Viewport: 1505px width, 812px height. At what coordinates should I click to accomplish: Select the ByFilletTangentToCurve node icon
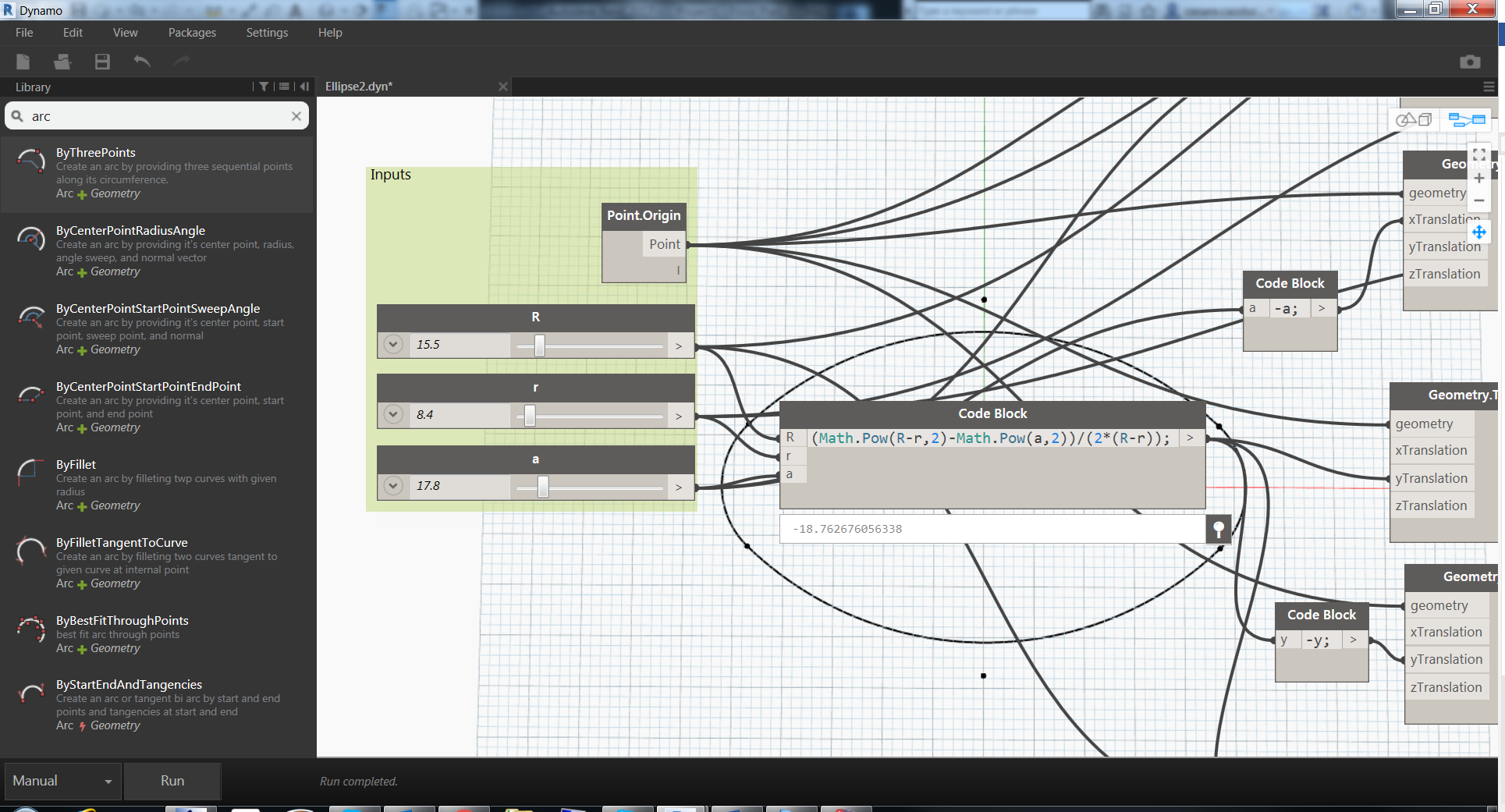coord(31,551)
